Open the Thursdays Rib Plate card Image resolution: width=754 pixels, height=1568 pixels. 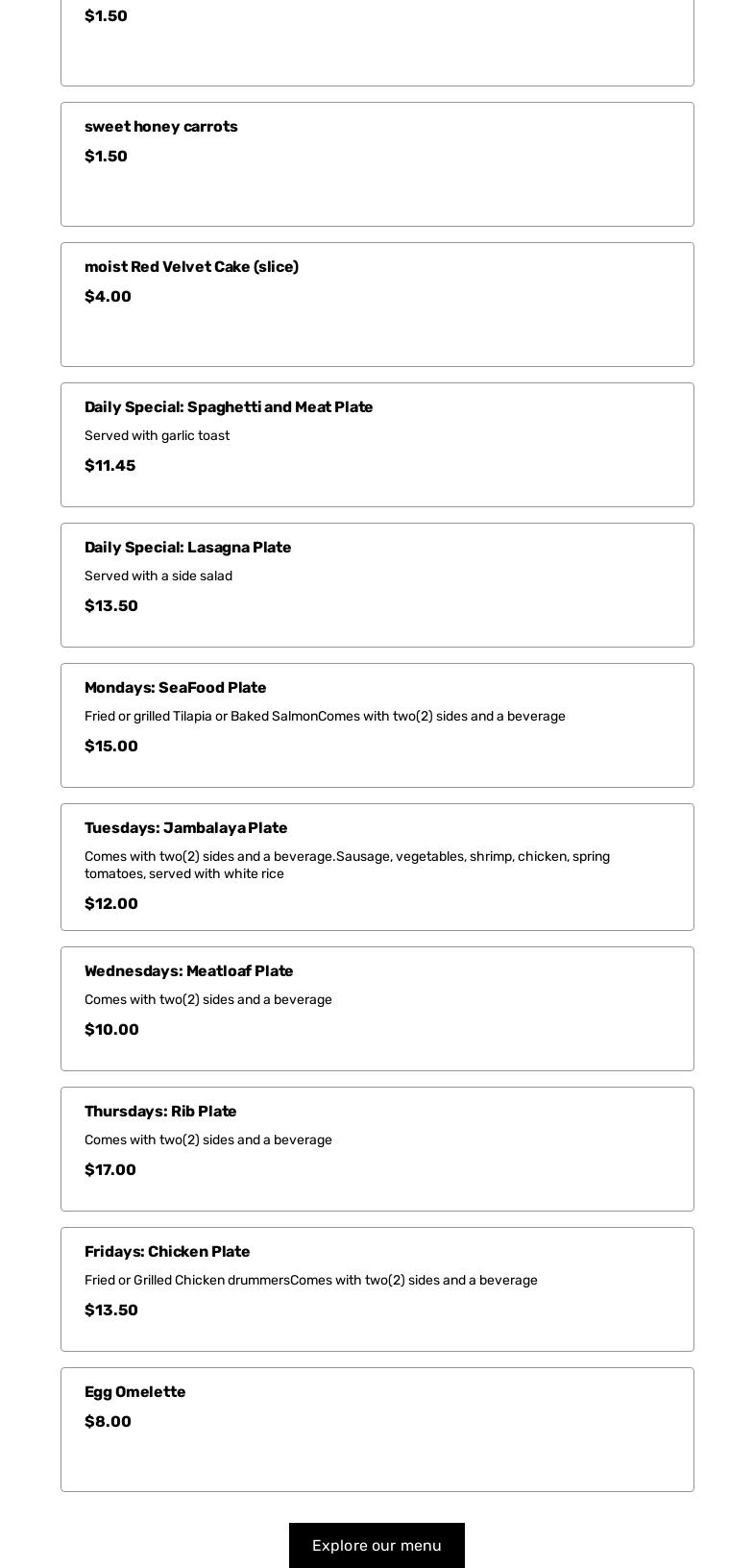coord(377,1149)
